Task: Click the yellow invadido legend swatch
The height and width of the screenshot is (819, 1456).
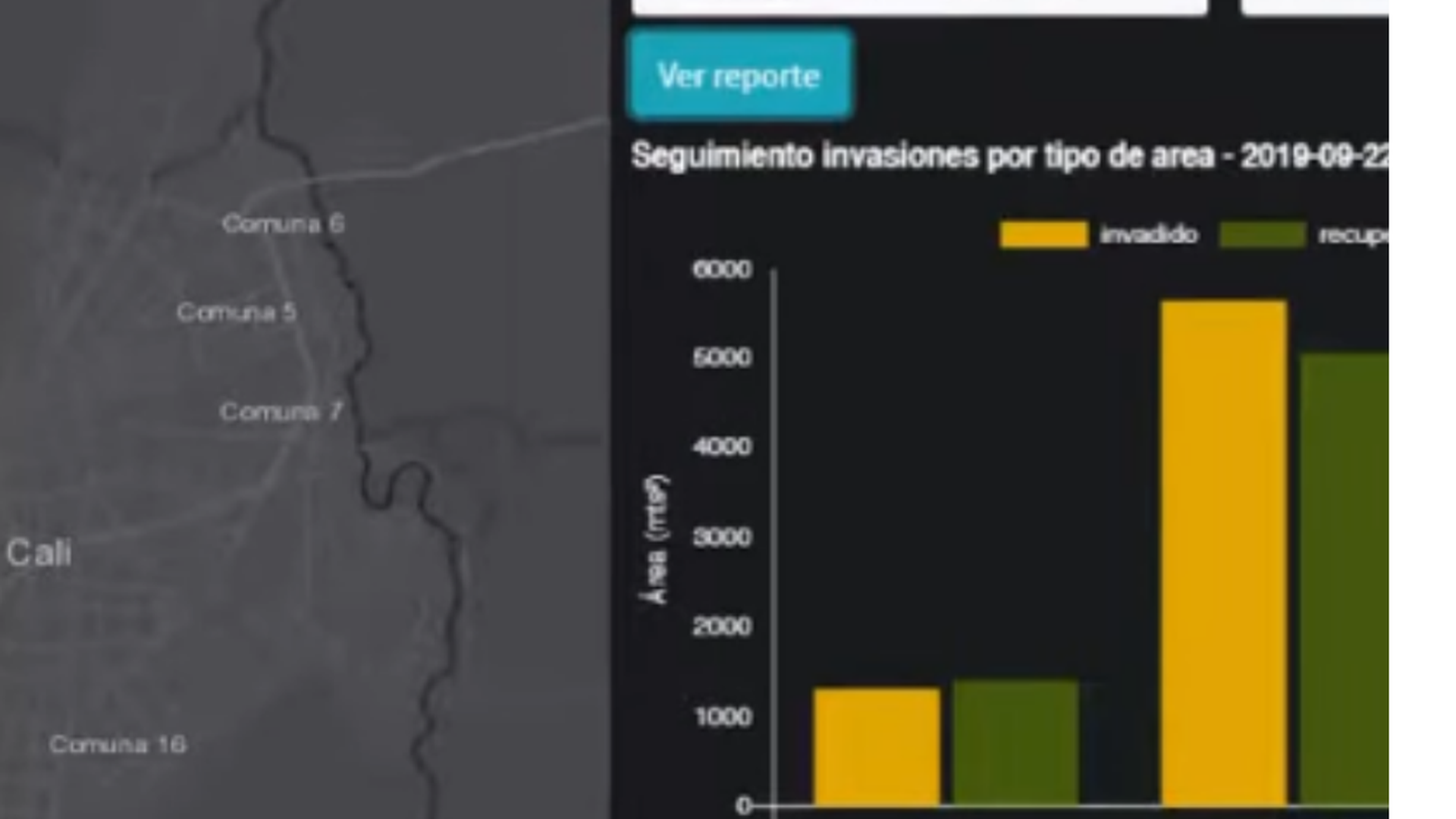Action: 1045,234
